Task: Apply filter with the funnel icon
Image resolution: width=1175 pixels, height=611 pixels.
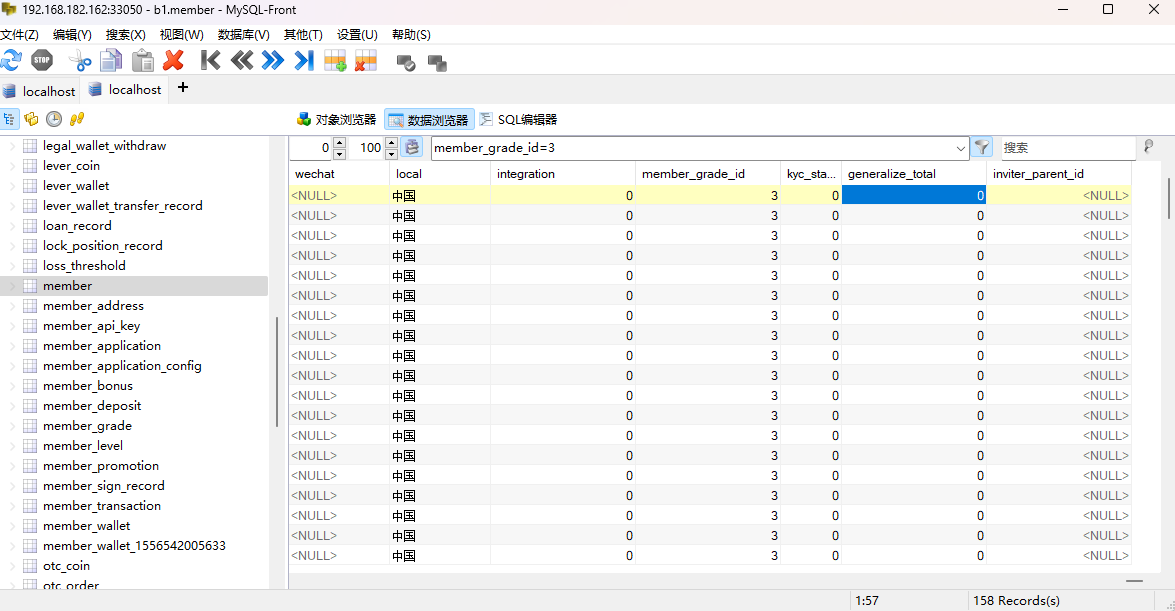Action: pos(982,148)
